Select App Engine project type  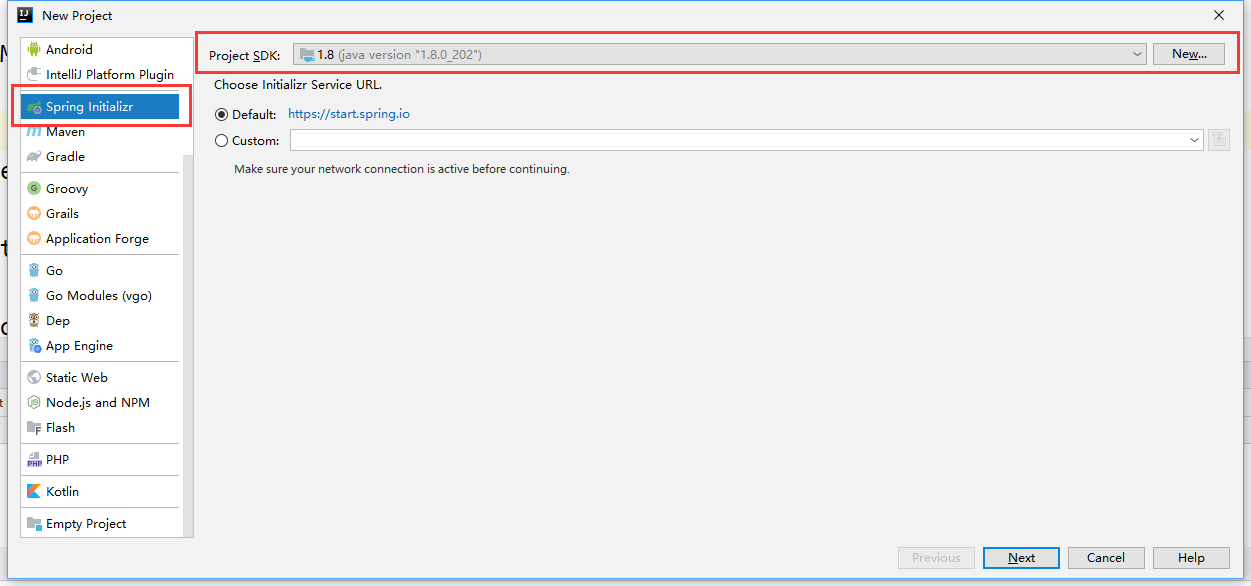(x=101, y=345)
